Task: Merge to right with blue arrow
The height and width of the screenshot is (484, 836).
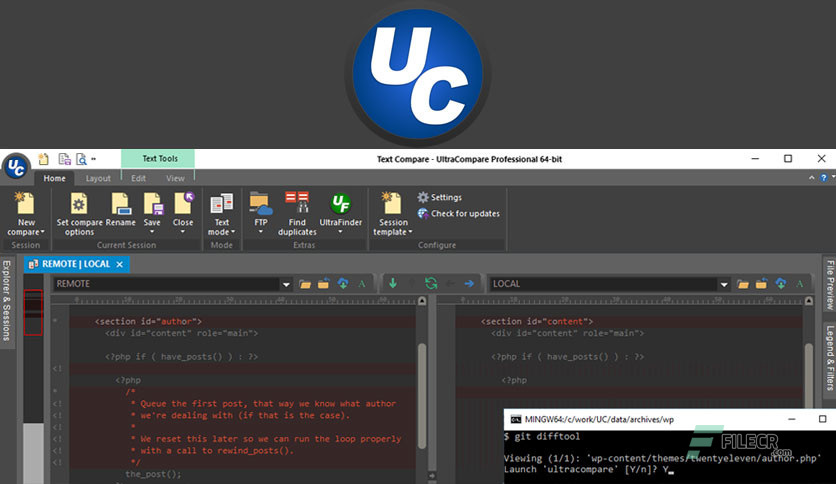Action: click(469, 284)
